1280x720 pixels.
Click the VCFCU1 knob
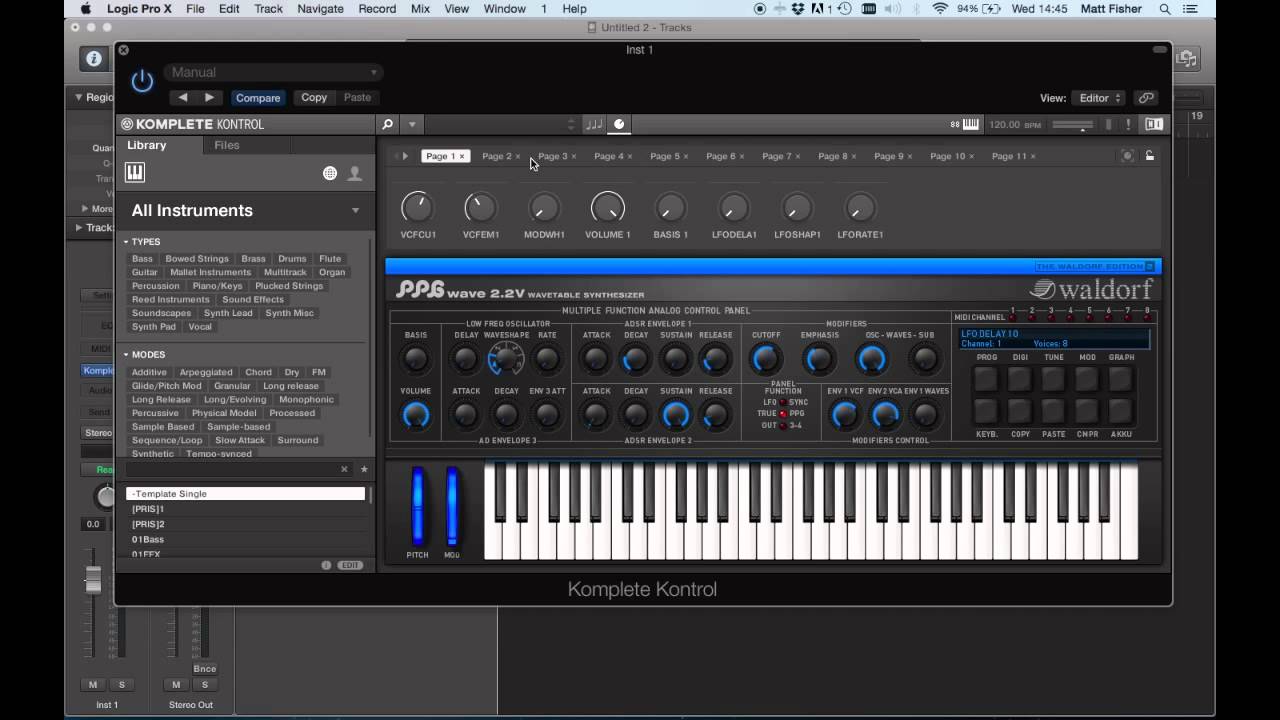[x=417, y=208]
